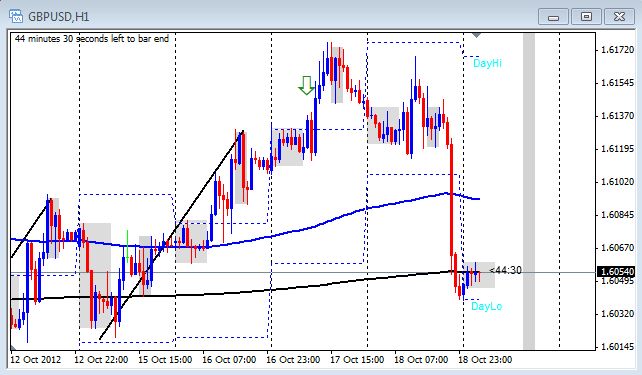This screenshot has width=642, height=375.
Task: Minimize the GBPUSD,H1 chart window
Action: click(553, 17)
